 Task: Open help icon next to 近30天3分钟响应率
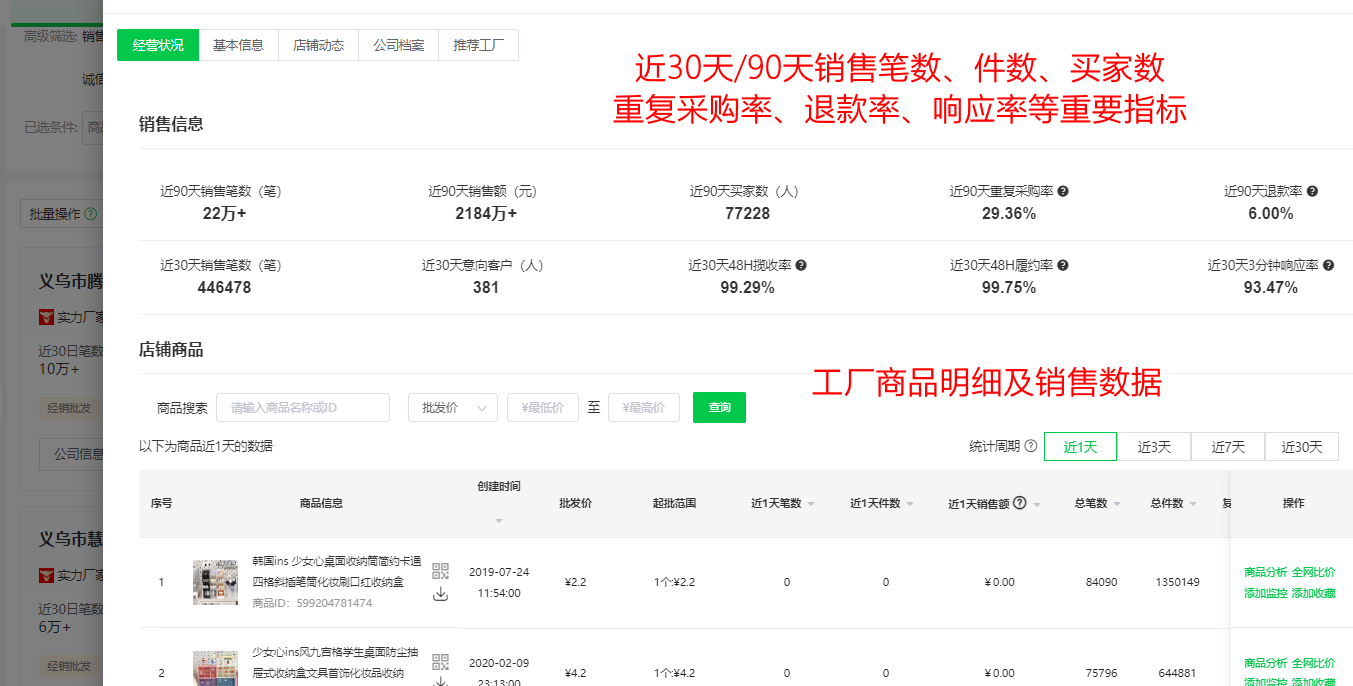click(x=1329, y=263)
